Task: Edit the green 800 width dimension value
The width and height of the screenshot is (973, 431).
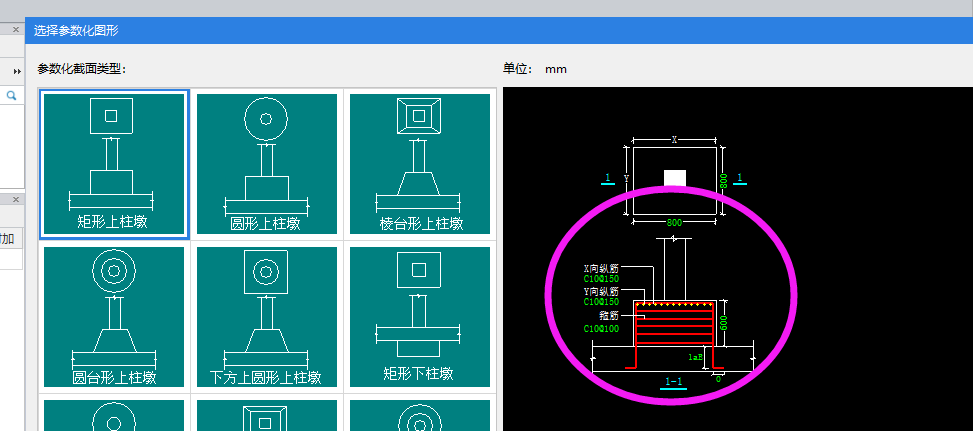Action: coord(675,223)
